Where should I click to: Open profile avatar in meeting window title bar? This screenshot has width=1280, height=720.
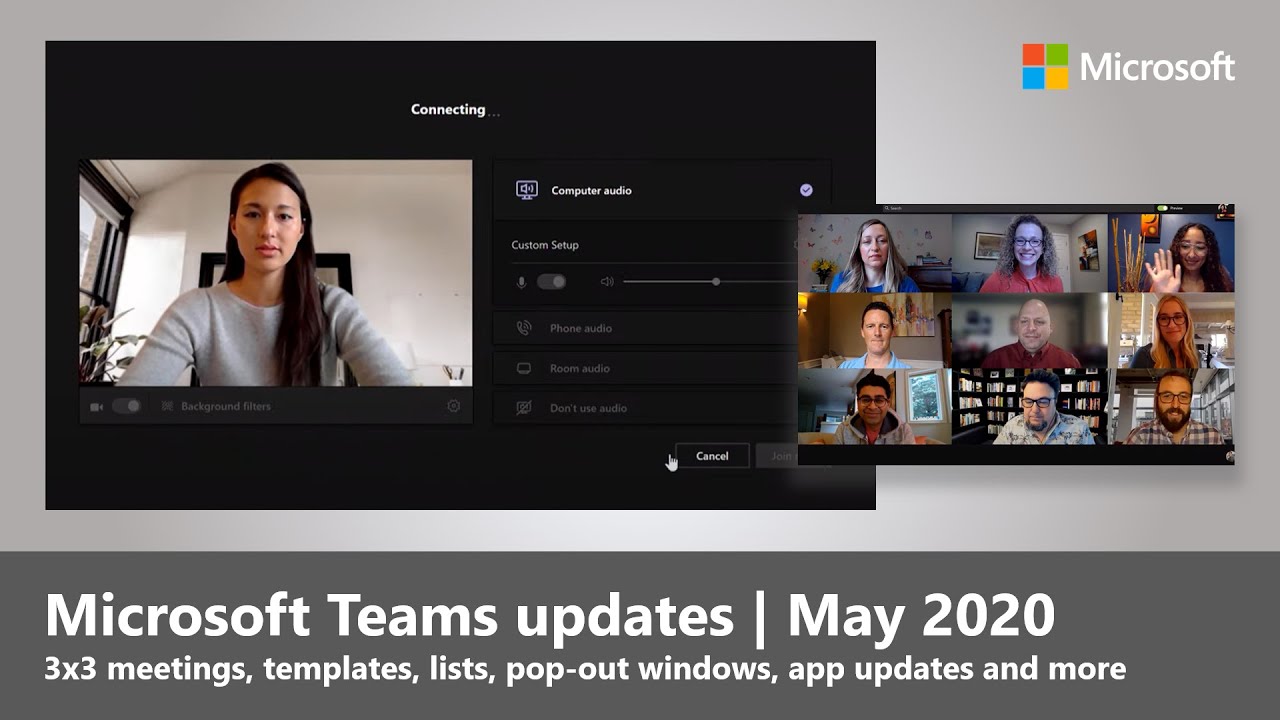[1223, 208]
